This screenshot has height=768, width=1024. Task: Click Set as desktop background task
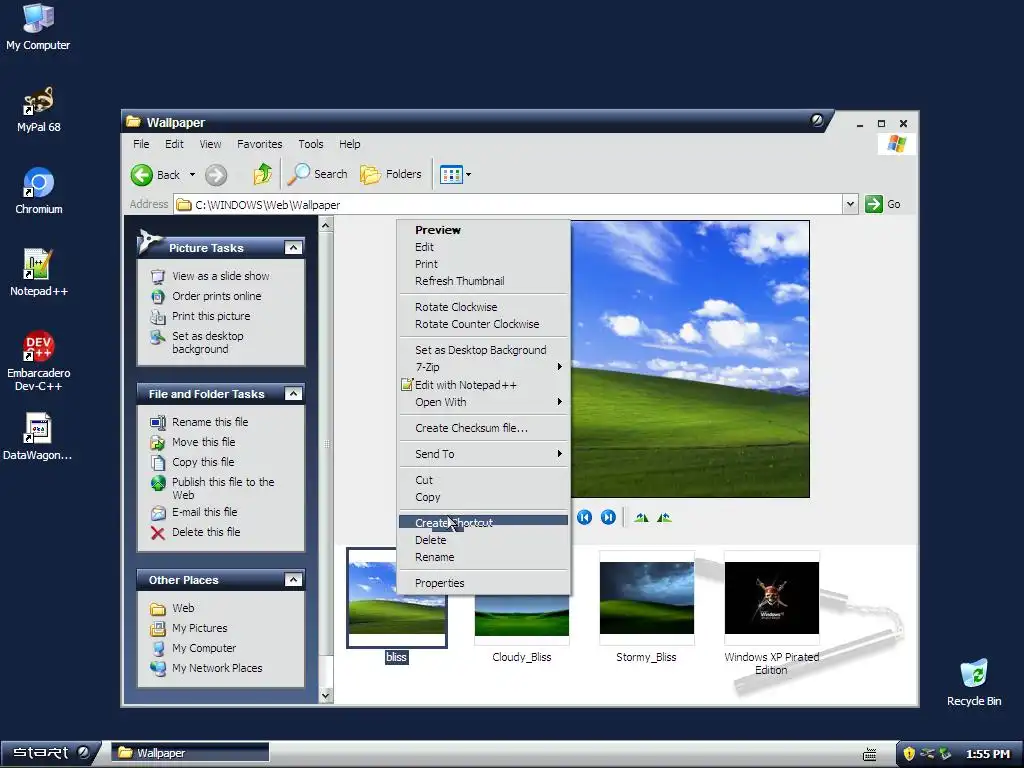pyautogui.click(x=208, y=342)
